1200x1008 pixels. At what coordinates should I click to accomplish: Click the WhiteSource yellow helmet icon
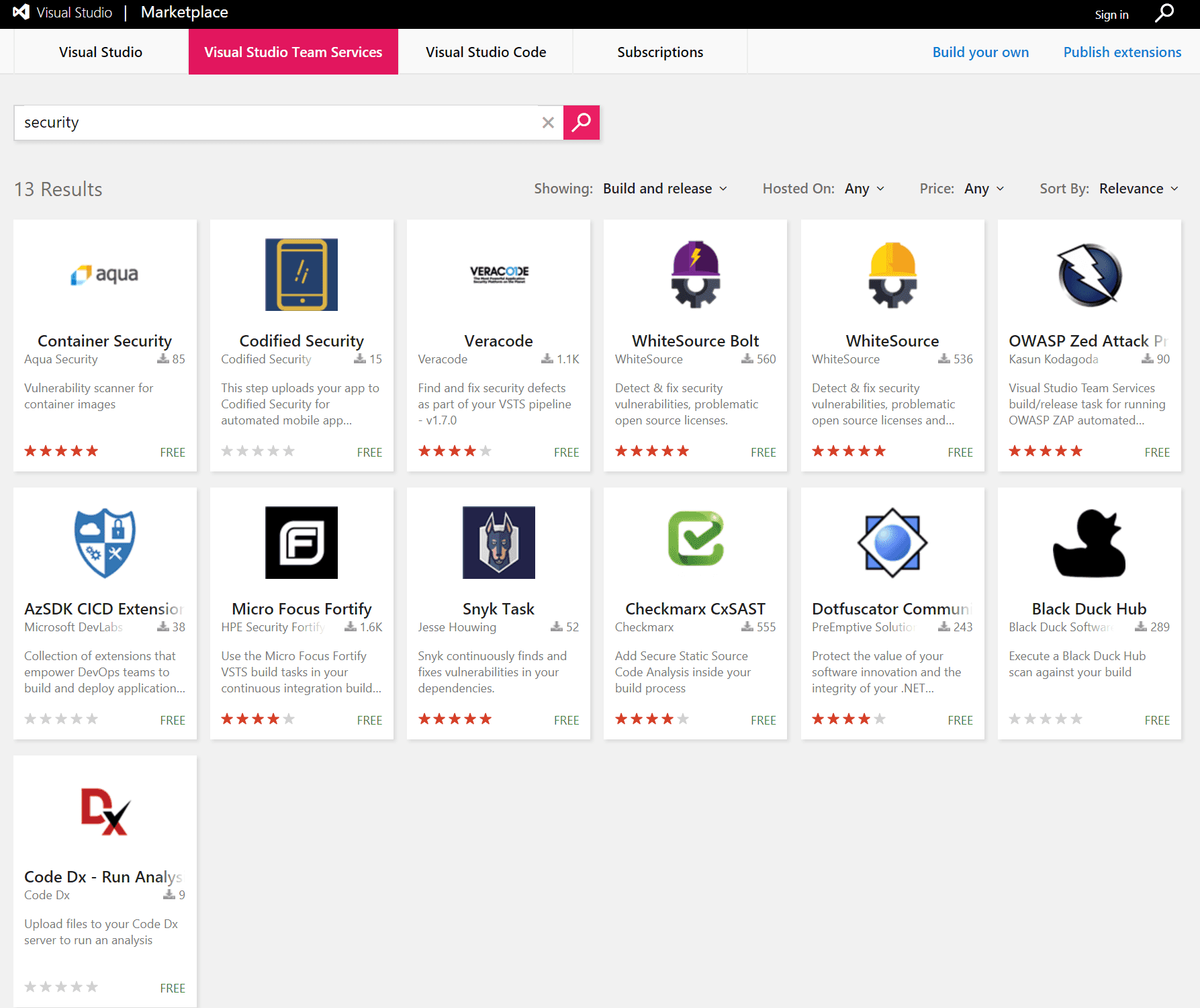pyautogui.click(x=892, y=275)
